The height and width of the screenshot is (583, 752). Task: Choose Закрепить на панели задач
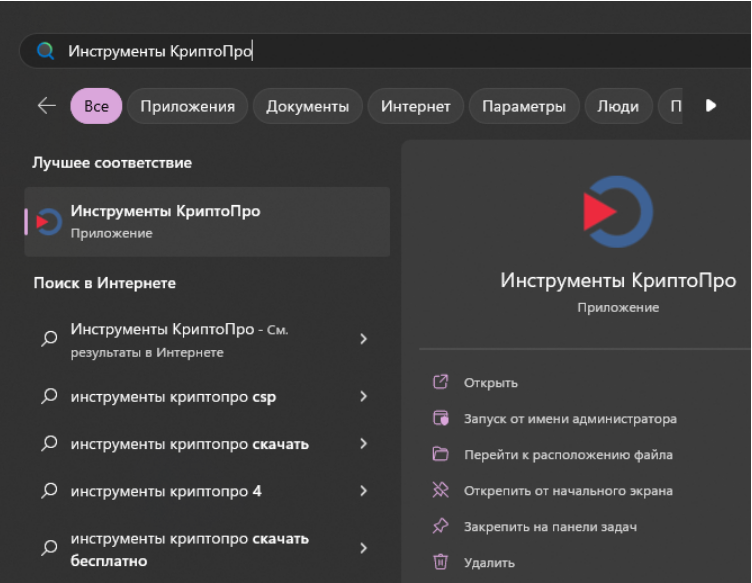(x=551, y=526)
